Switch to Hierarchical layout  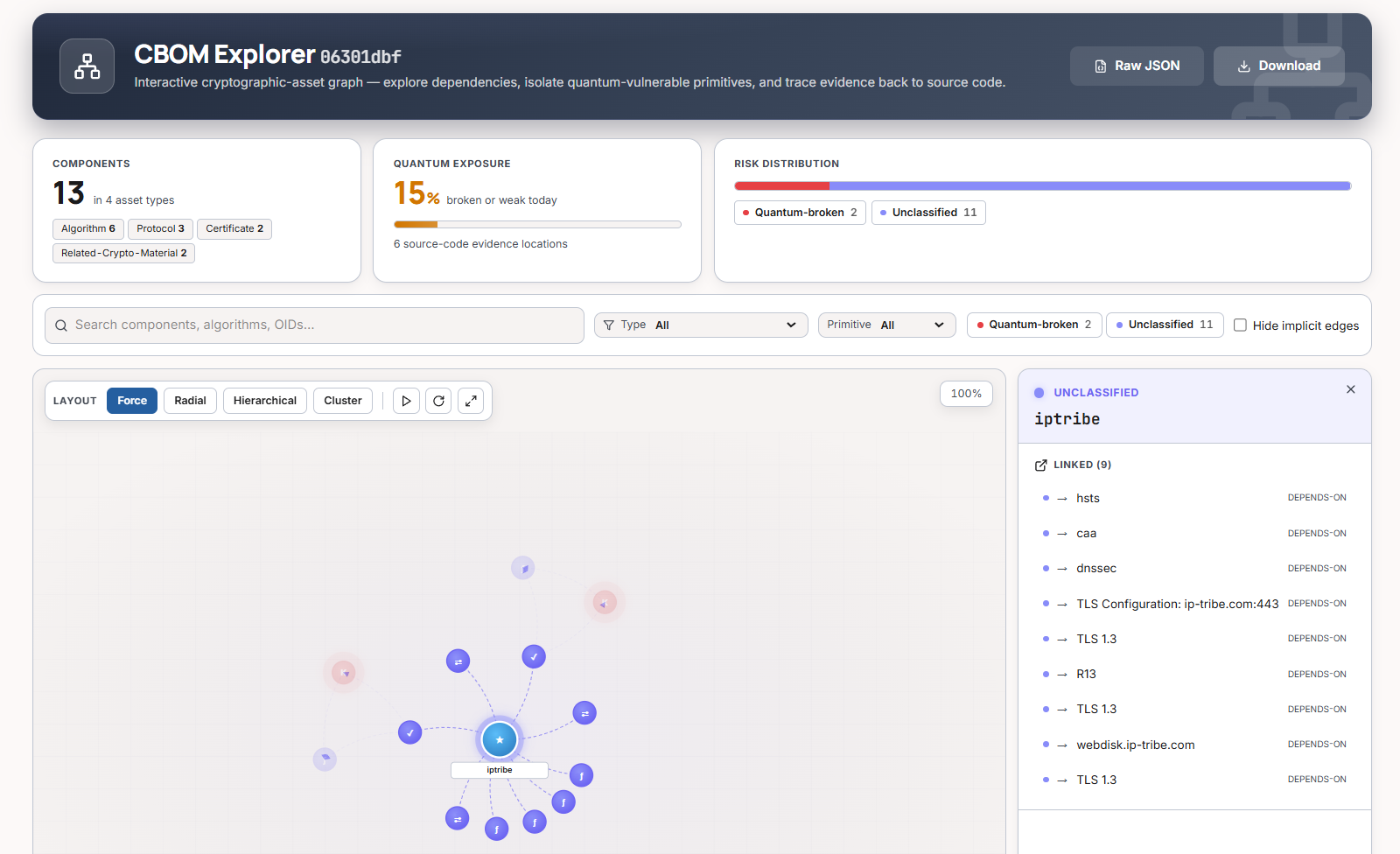tap(265, 401)
